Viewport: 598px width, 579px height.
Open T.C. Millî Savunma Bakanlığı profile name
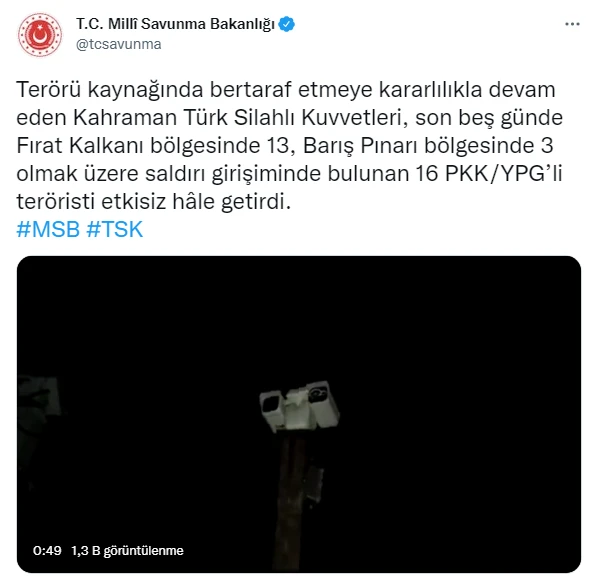175,24
